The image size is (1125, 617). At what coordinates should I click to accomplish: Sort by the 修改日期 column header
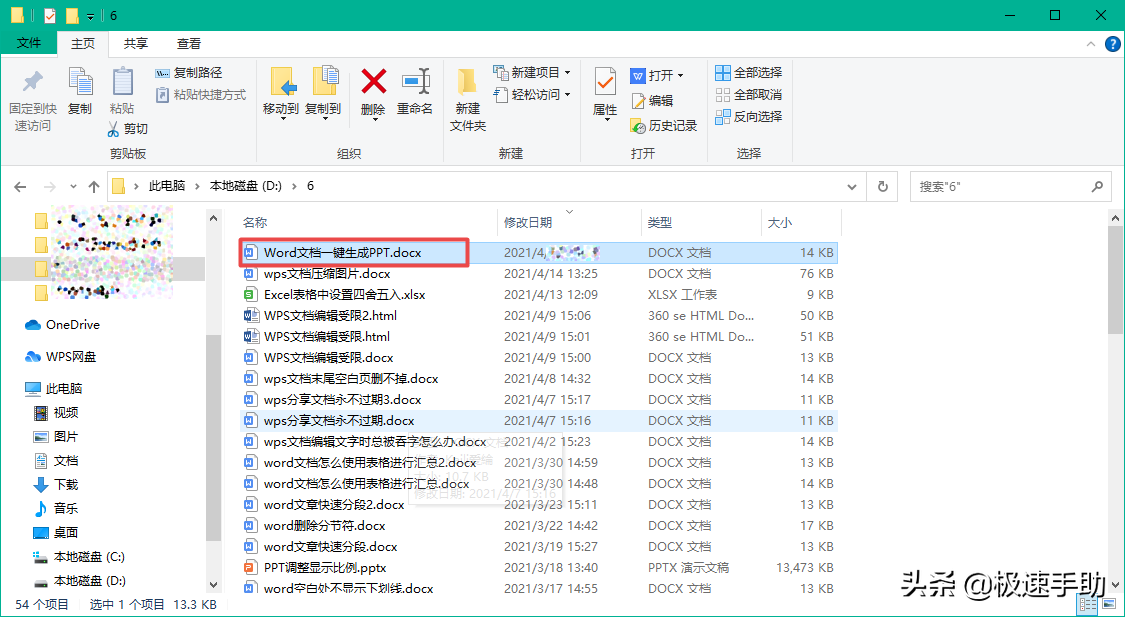point(528,222)
